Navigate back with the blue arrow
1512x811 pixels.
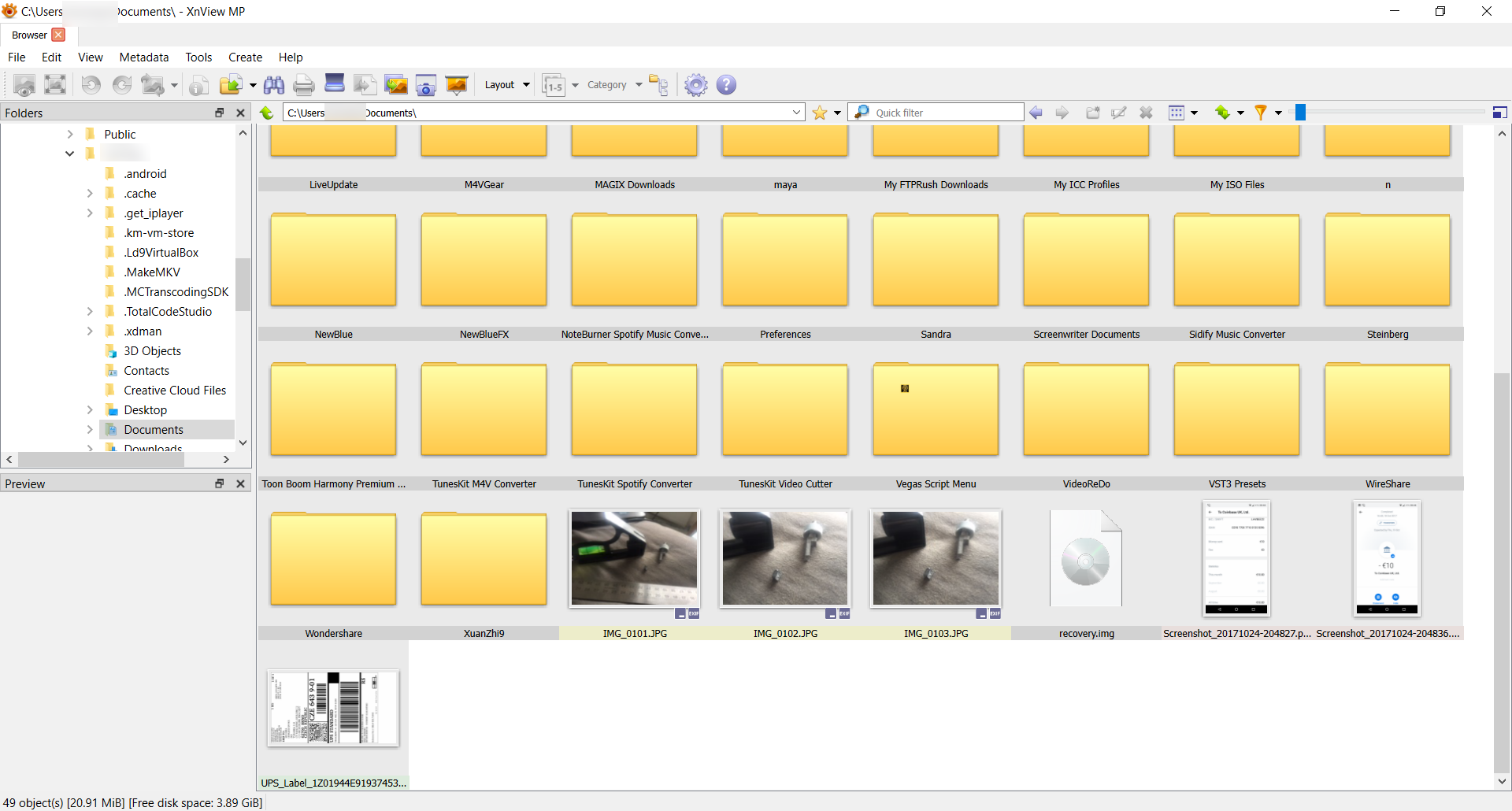click(x=1036, y=113)
